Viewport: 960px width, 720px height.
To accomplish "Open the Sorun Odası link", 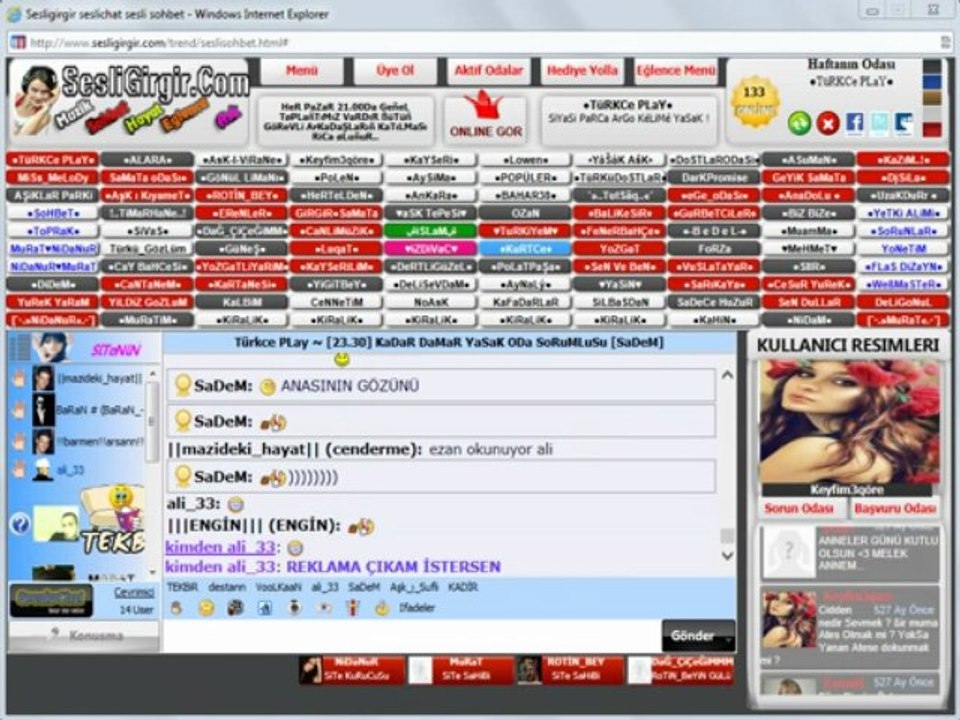I will pos(799,508).
